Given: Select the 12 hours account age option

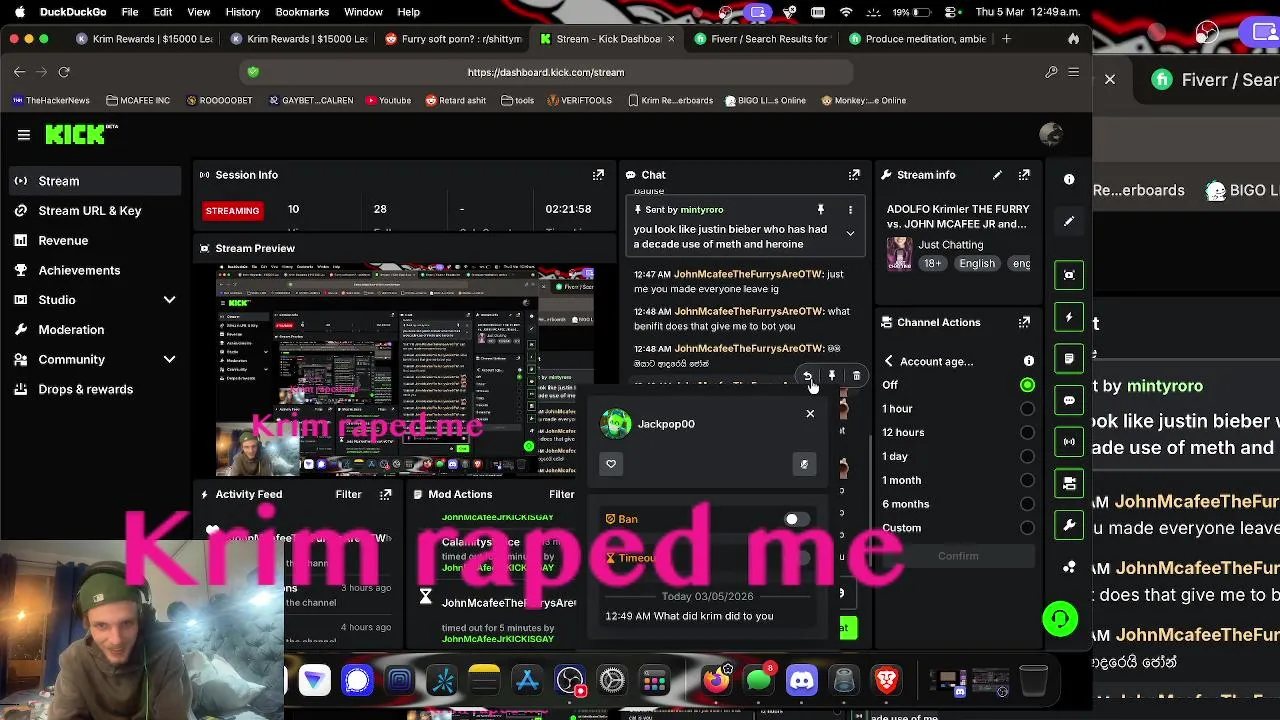Looking at the screenshot, I should (1027, 432).
